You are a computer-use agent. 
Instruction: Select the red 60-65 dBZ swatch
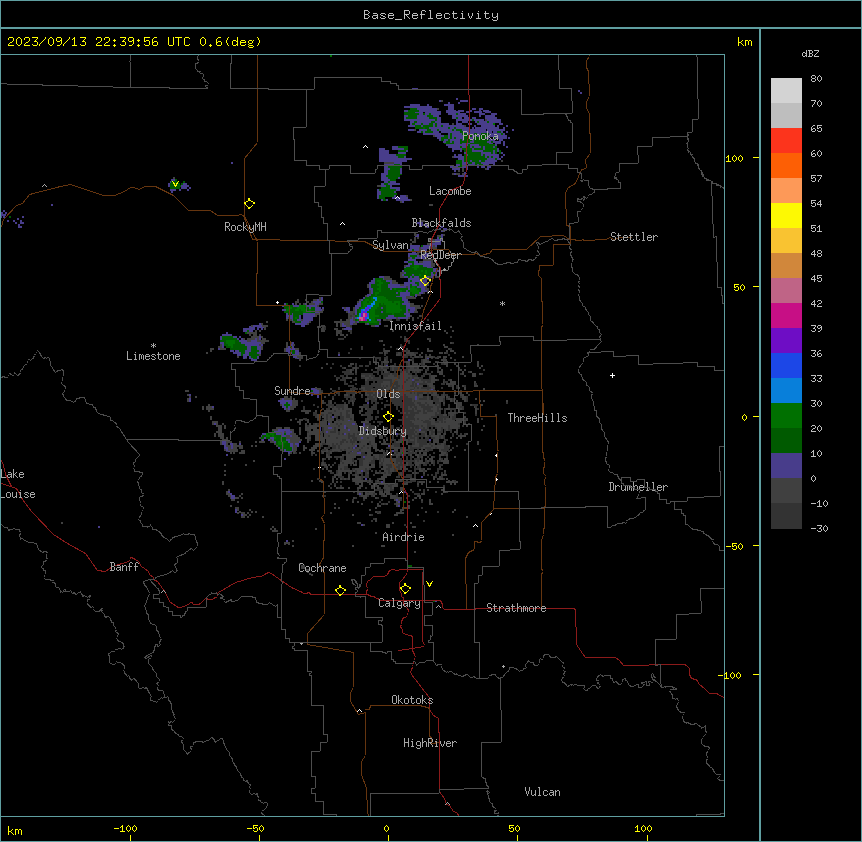coord(786,141)
